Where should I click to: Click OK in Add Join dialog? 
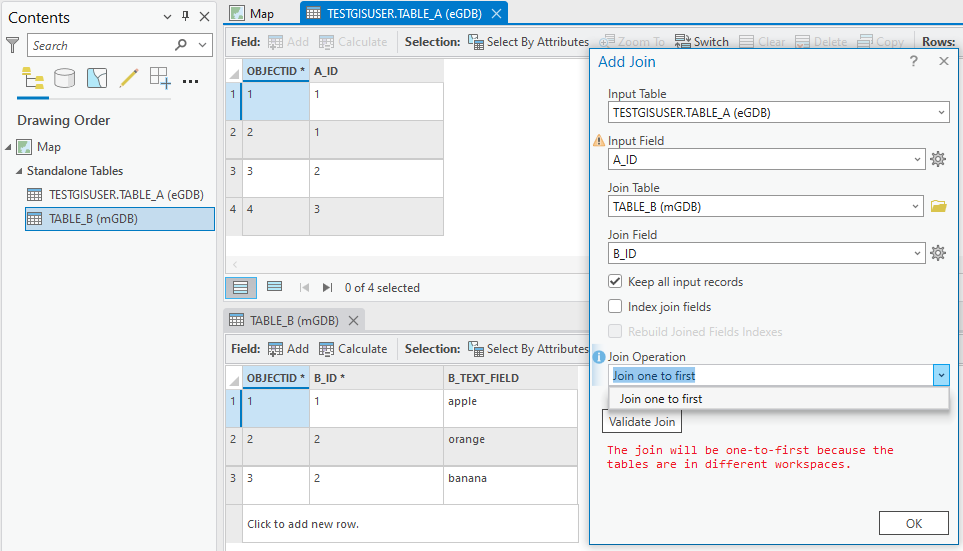point(914,523)
